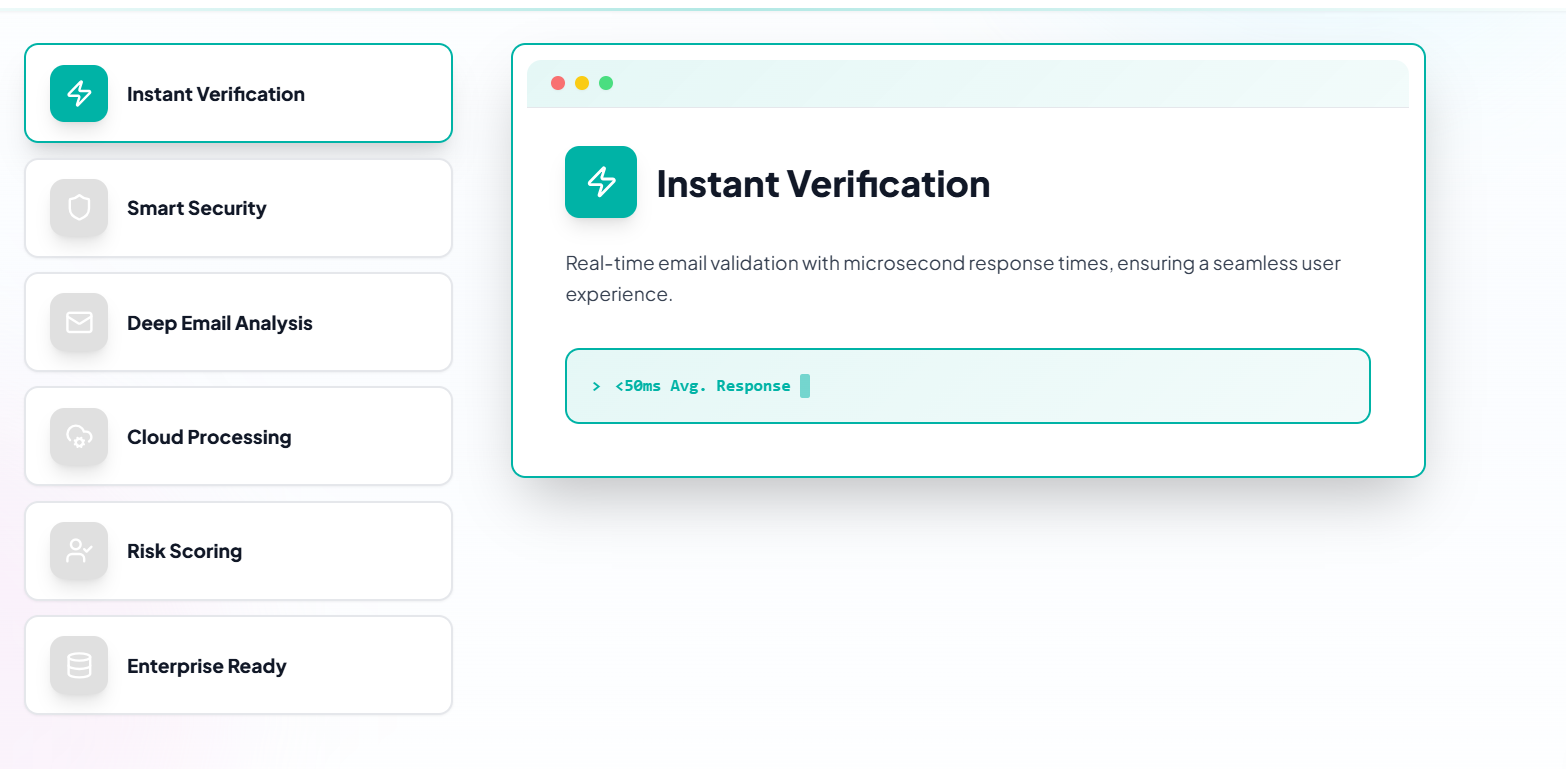Select the Enterprise Ready feature card
This screenshot has height=769, width=1566.
238,665
